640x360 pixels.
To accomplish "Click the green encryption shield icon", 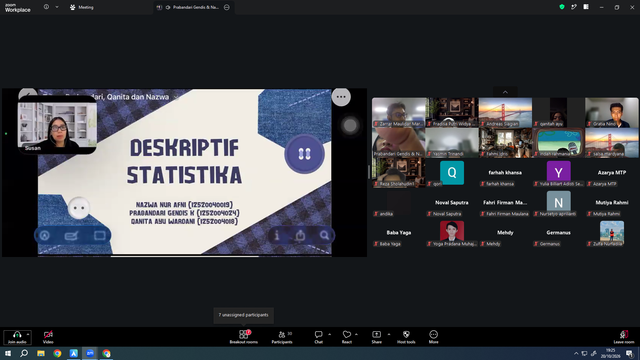I will point(562,7).
